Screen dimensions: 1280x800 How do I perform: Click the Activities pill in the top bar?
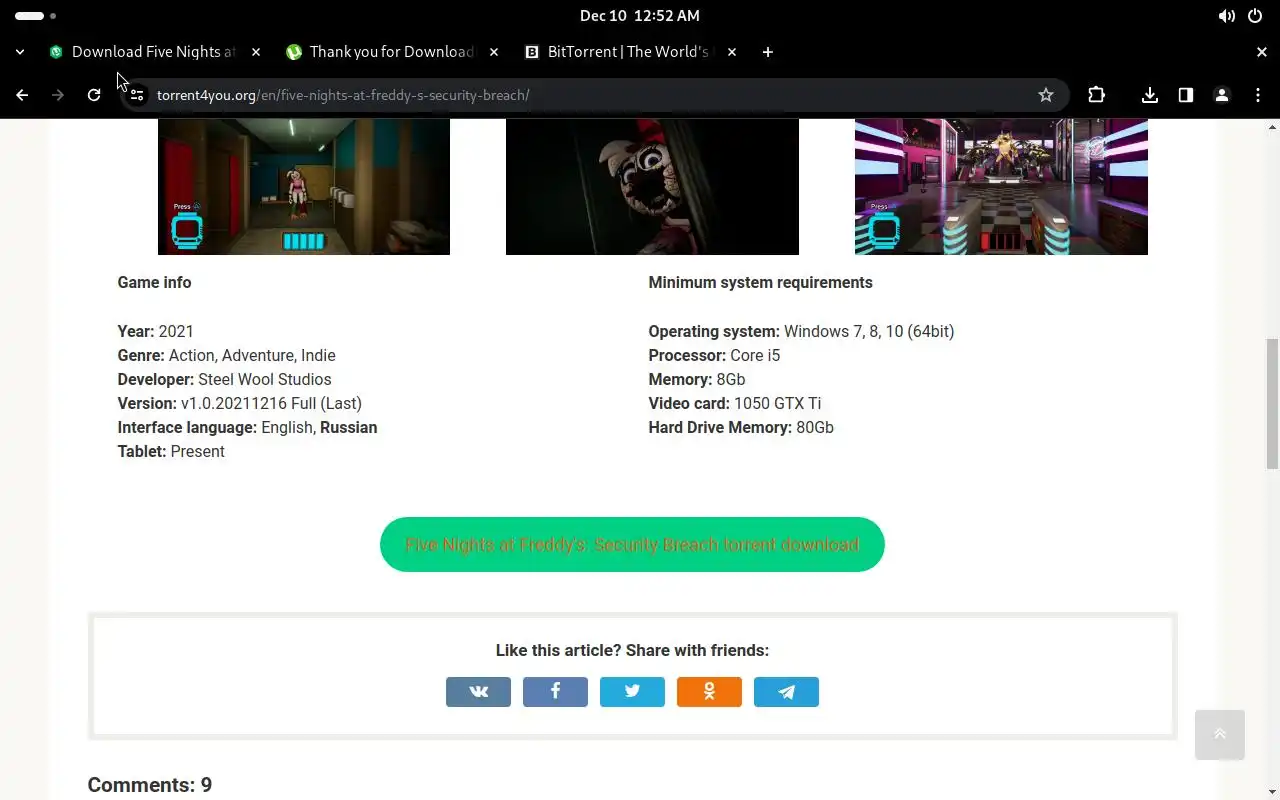pos(35,16)
